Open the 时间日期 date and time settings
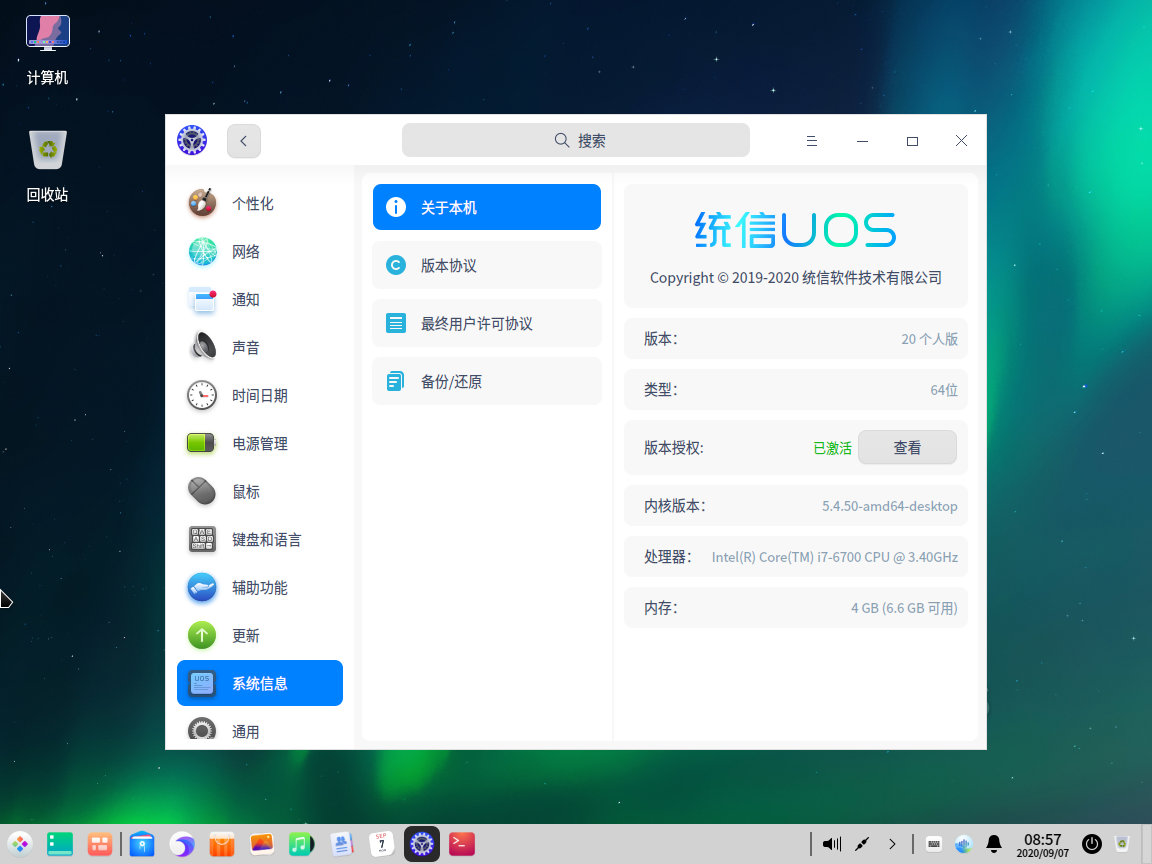The image size is (1152, 864). 259,396
